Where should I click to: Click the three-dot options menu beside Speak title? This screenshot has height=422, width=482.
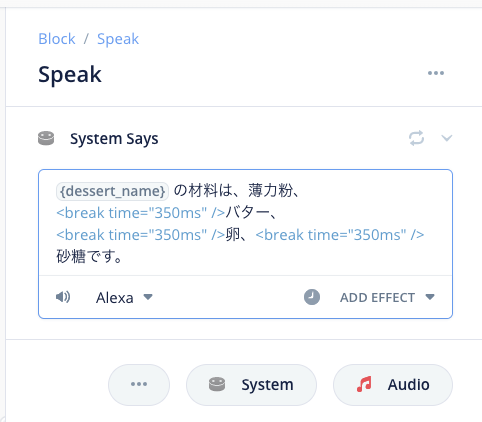(436, 73)
